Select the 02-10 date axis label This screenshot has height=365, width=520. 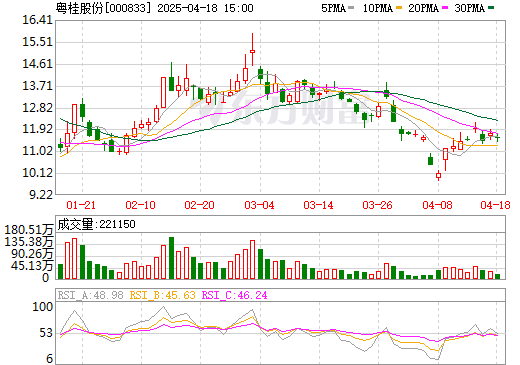point(140,205)
